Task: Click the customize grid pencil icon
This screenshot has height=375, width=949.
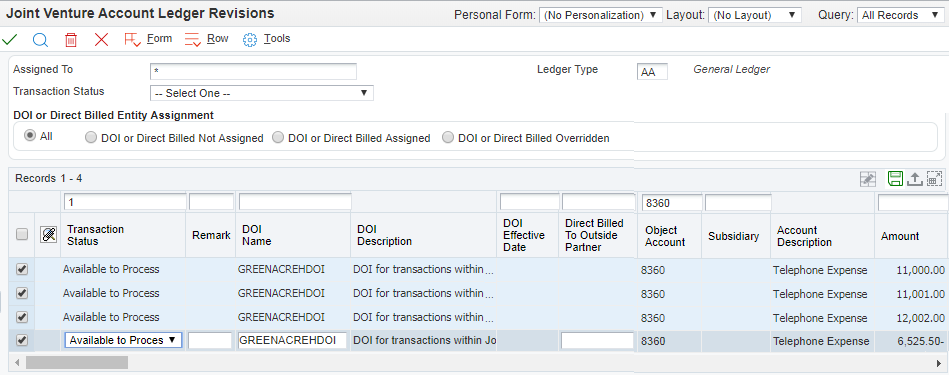Action: click(x=868, y=178)
